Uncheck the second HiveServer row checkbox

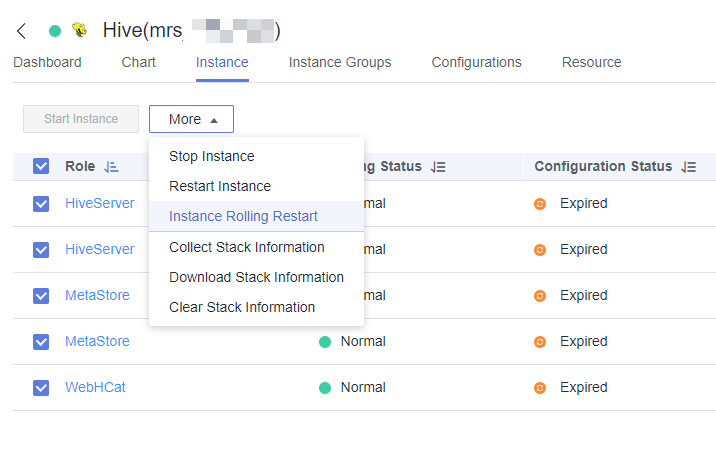tap(41, 250)
